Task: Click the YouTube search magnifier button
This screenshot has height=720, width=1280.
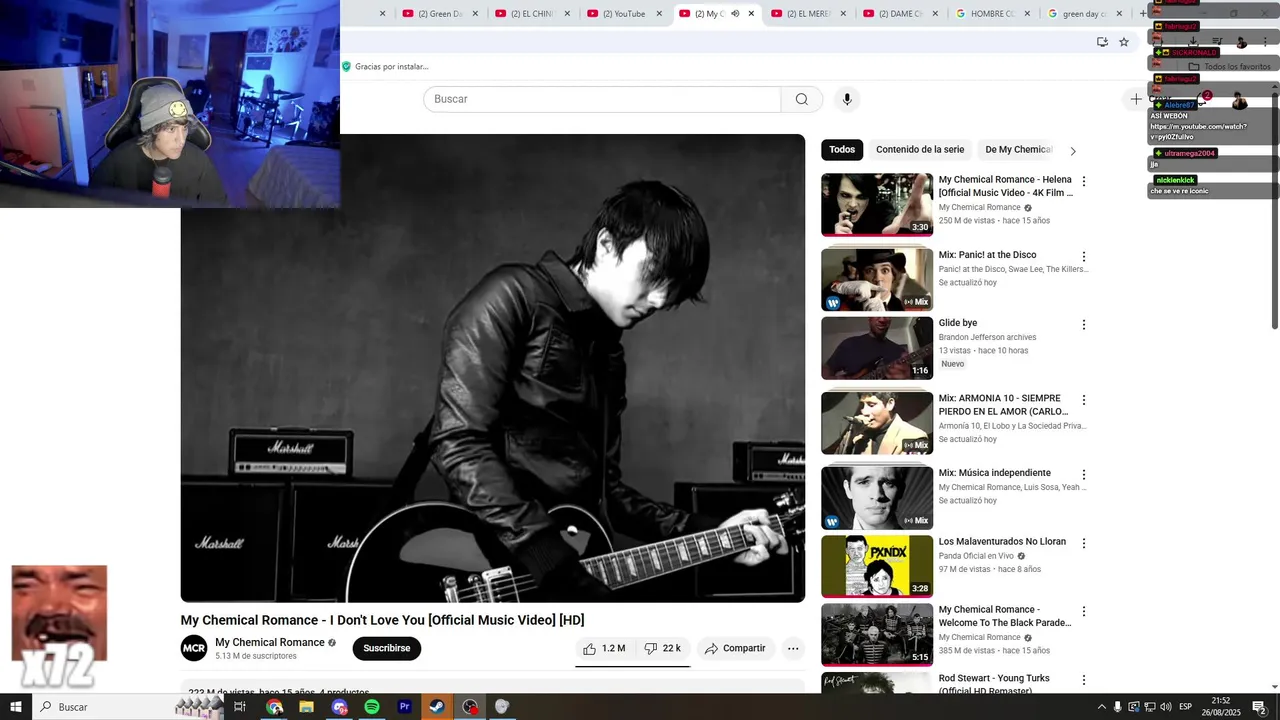Action: click(x=801, y=99)
